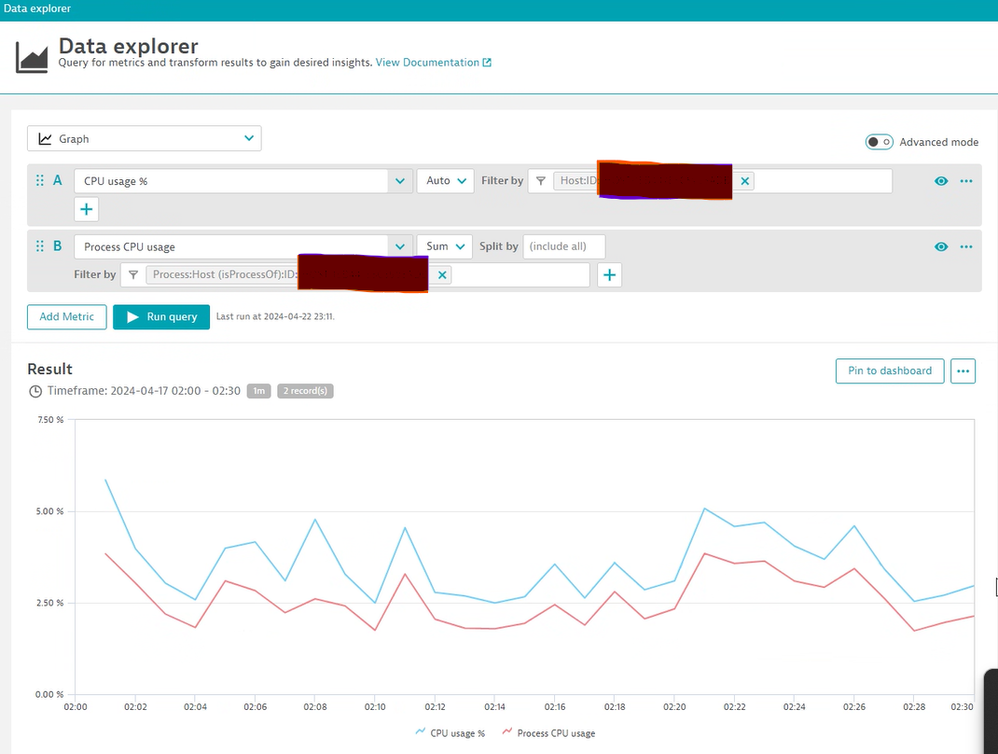This screenshot has width=998, height=754.
Task: Click the Run query button
Action: (161, 317)
